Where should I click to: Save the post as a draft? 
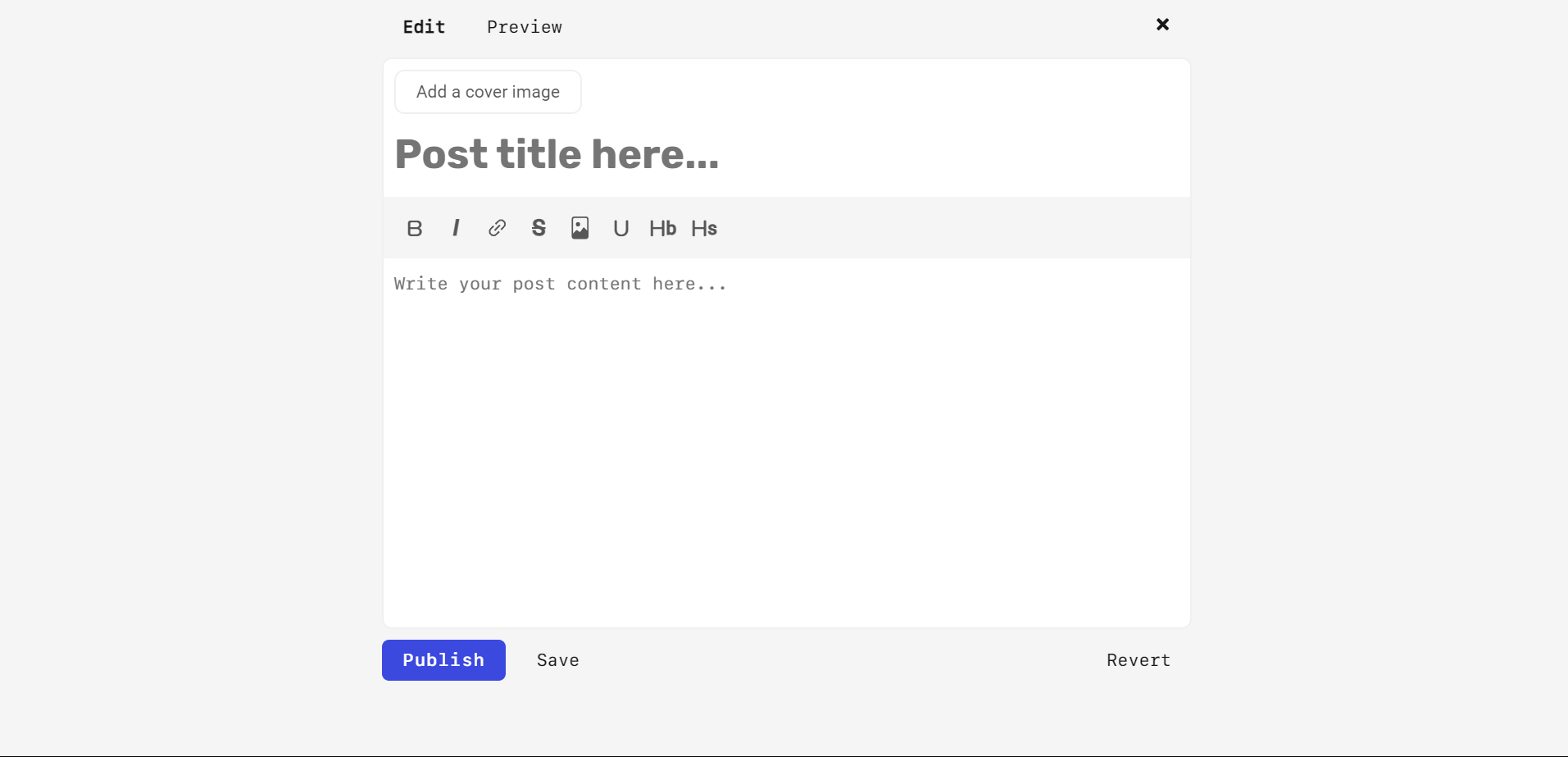[x=558, y=660]
